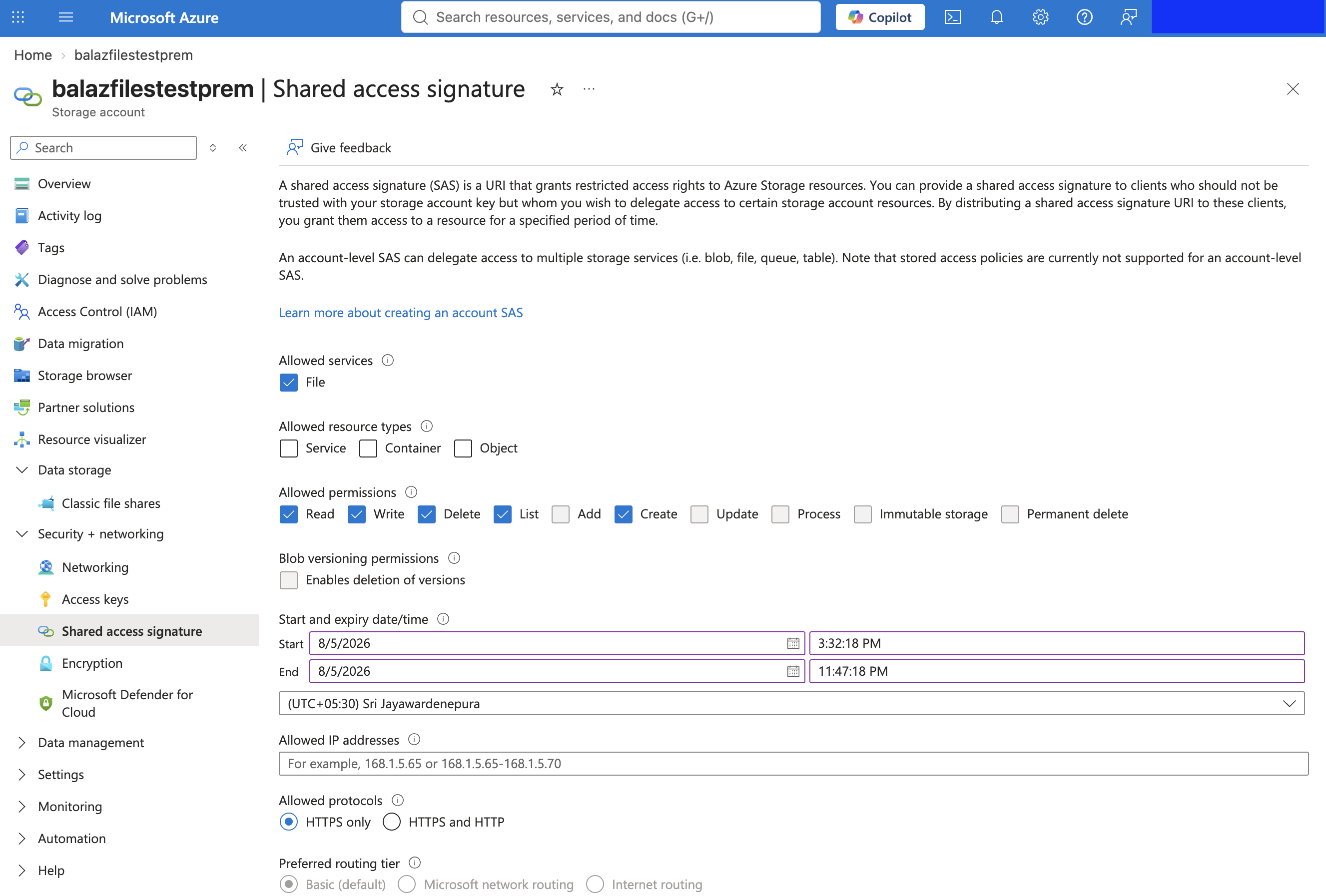Collapse the sidebar with double-chevron icon

click(242, 148)
